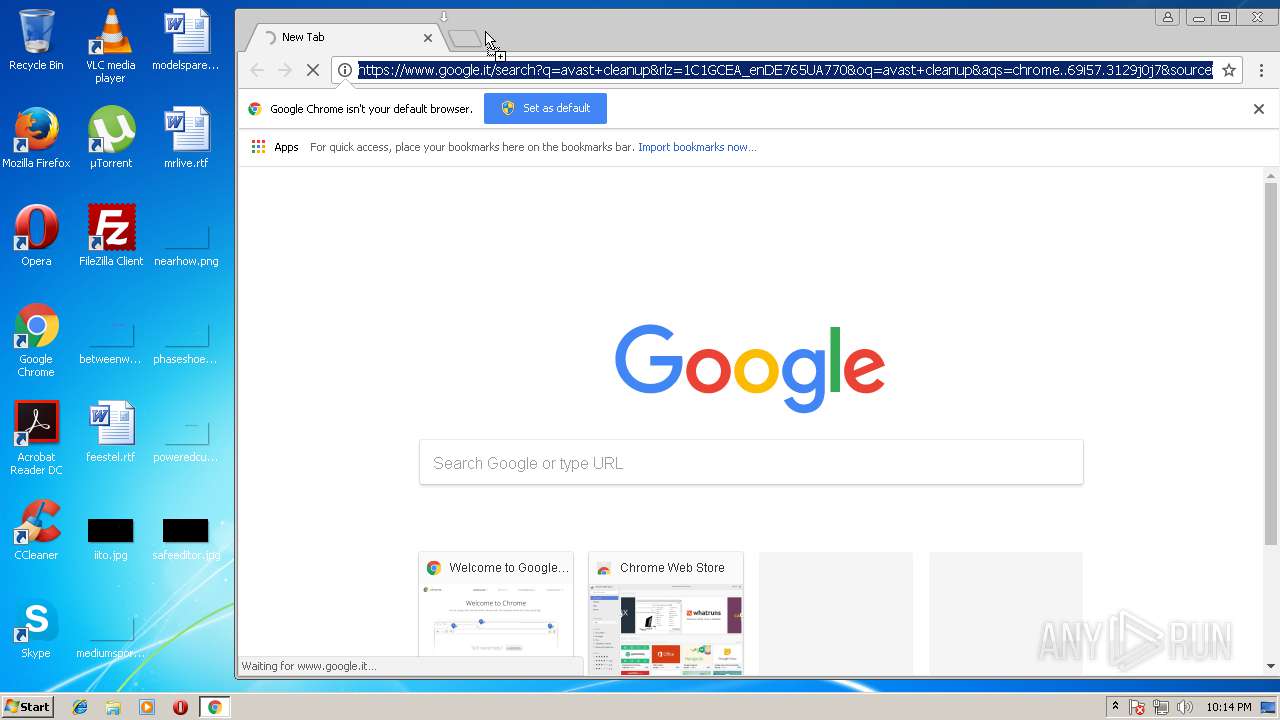
Task: Open the Chrome user profile button
Action: click(1167, 17)
